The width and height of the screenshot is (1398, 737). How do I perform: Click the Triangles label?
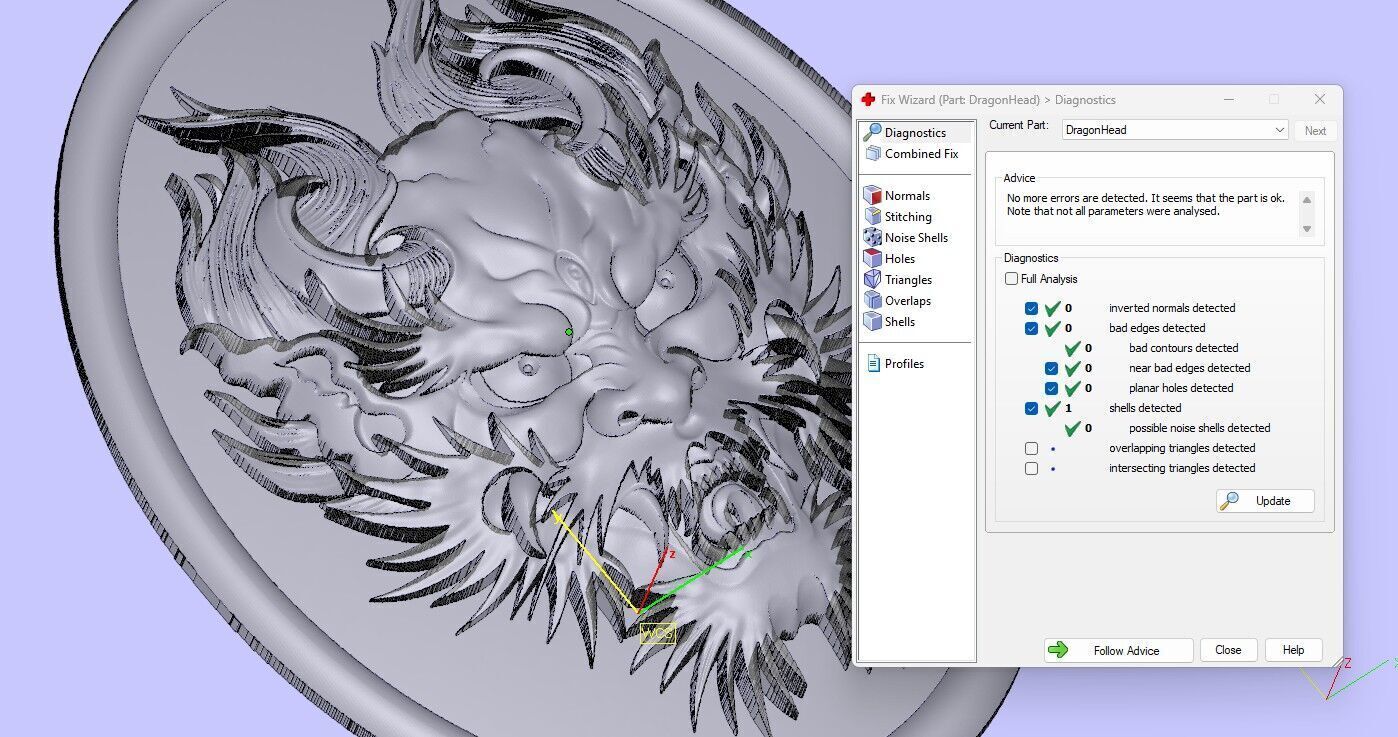click(908, 279)
